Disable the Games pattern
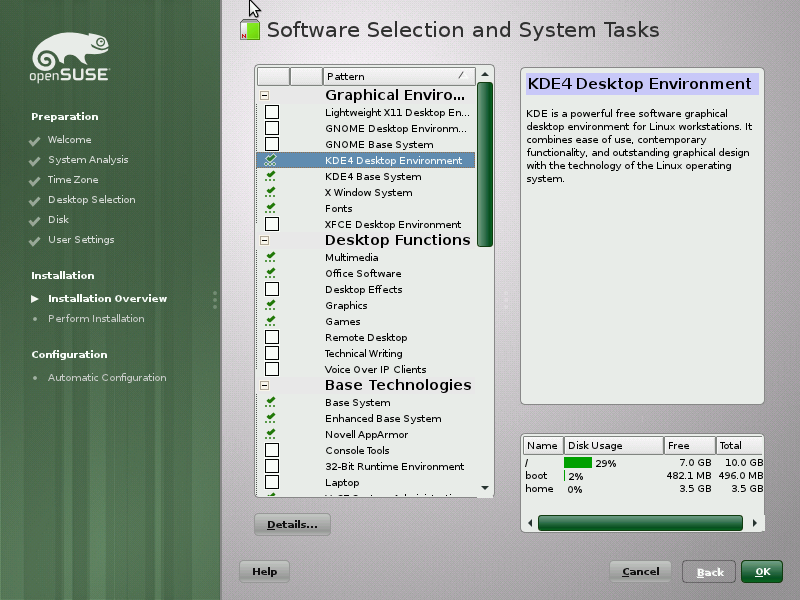The image size is (800, 600). click(x=268, y=321)
